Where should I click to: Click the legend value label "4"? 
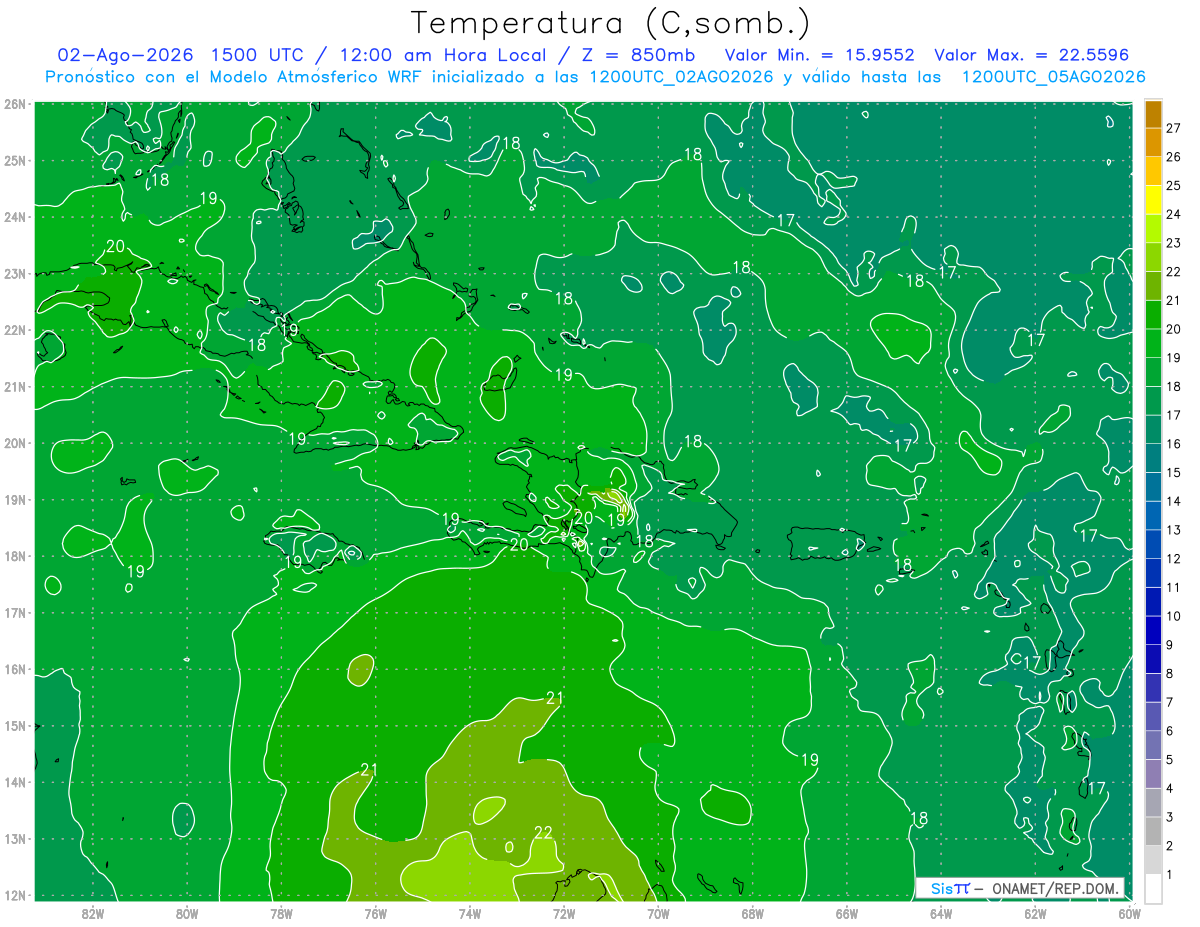[x=1170, y=788]
